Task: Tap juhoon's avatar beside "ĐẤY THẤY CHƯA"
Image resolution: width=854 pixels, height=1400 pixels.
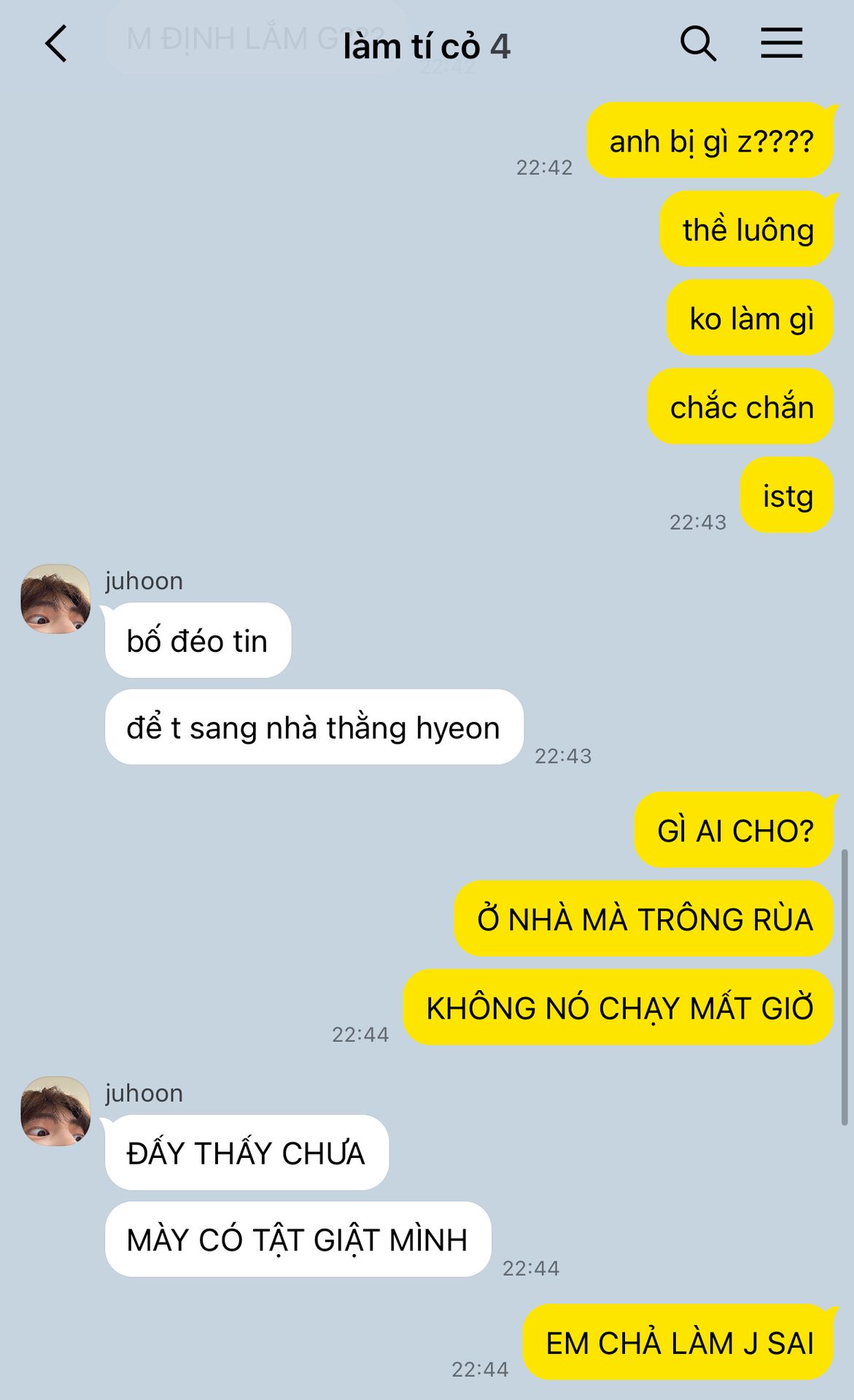Action: tap(55, 1111)
